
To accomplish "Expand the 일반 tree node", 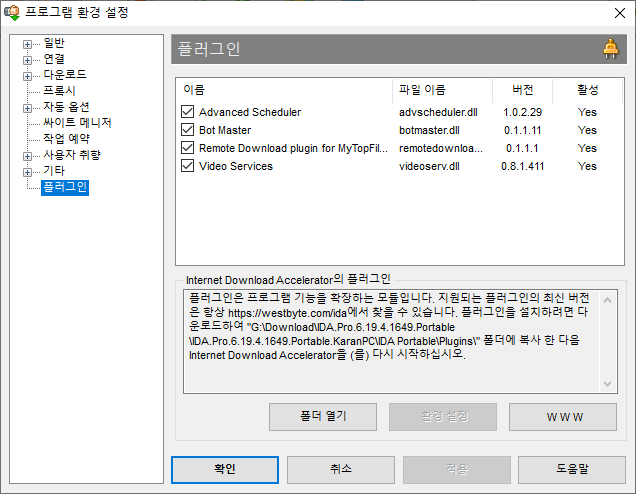I will tap(27, 44).
